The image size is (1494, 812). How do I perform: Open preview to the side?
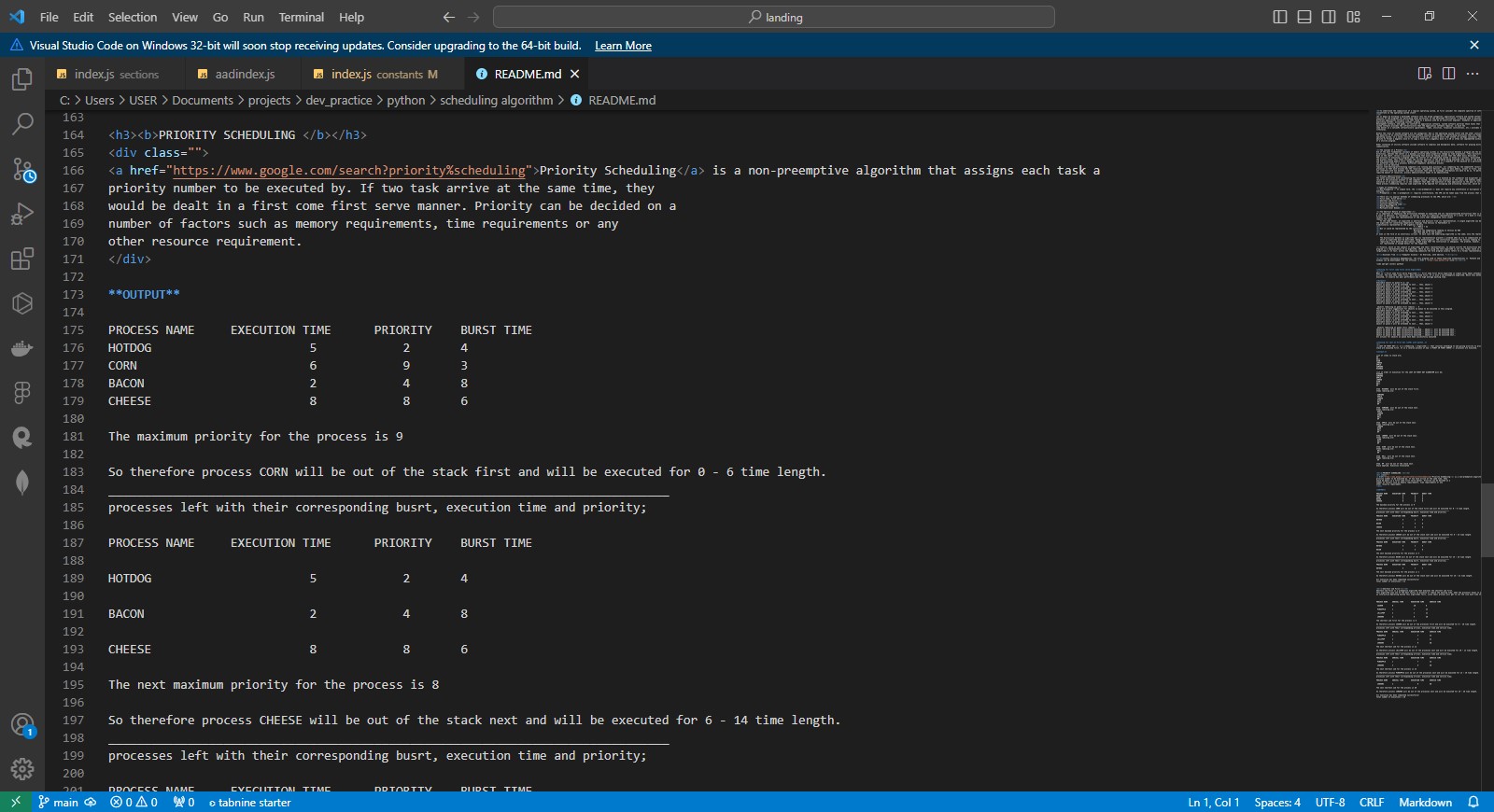click(x=1425, y=74)
